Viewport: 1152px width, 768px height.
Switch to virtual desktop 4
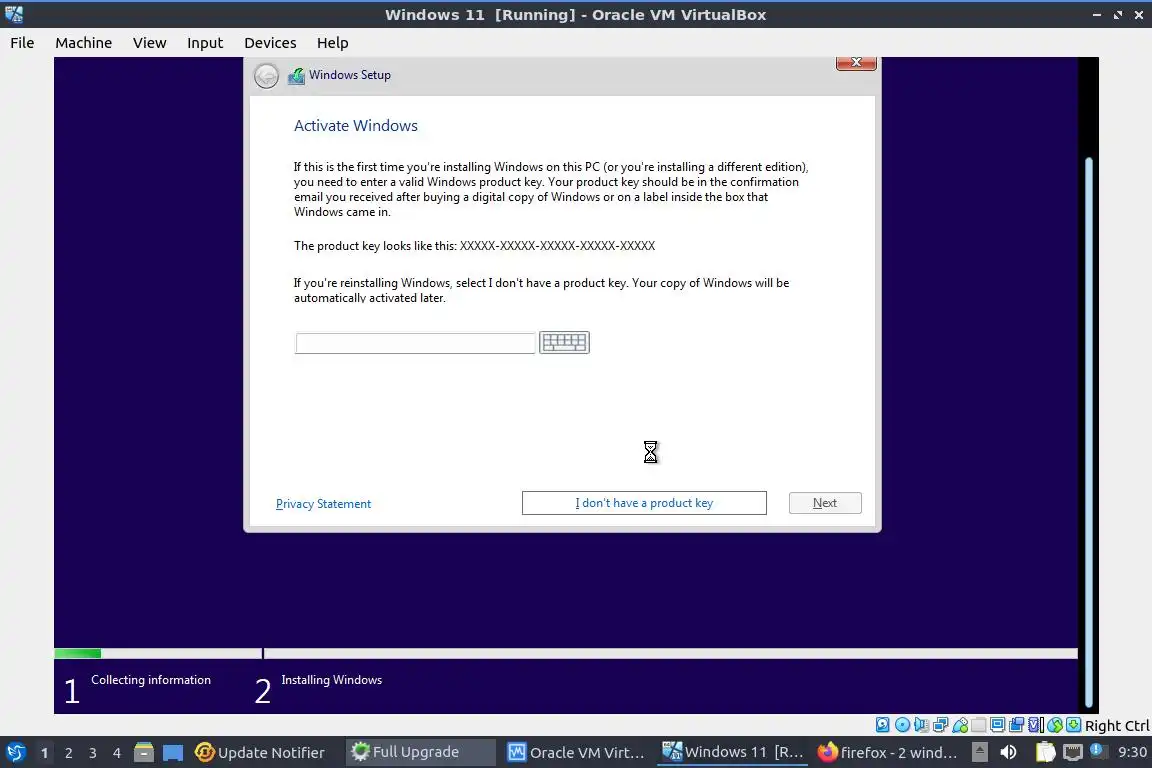[x=117, y=753]
